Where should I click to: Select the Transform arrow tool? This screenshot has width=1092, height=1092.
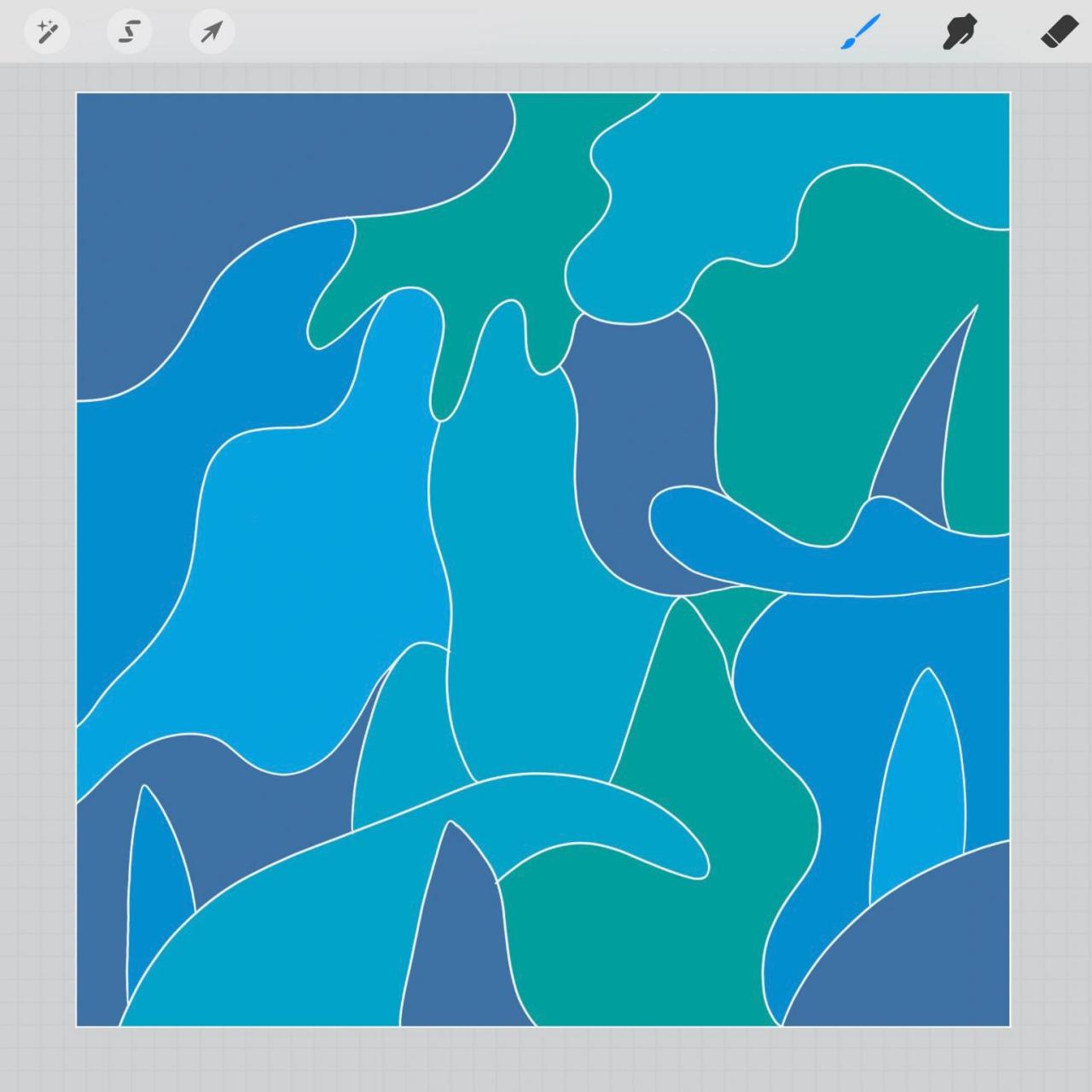coord(211,32)
